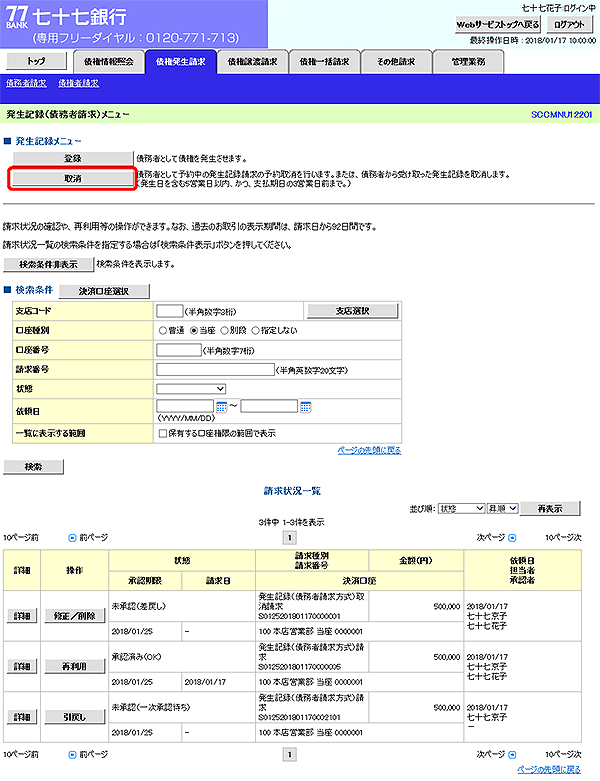Image resolution: width=600 pixels, height=781 pixels.
Task: Switch to the 債権情報照会 tab
Action: point(109,62)
